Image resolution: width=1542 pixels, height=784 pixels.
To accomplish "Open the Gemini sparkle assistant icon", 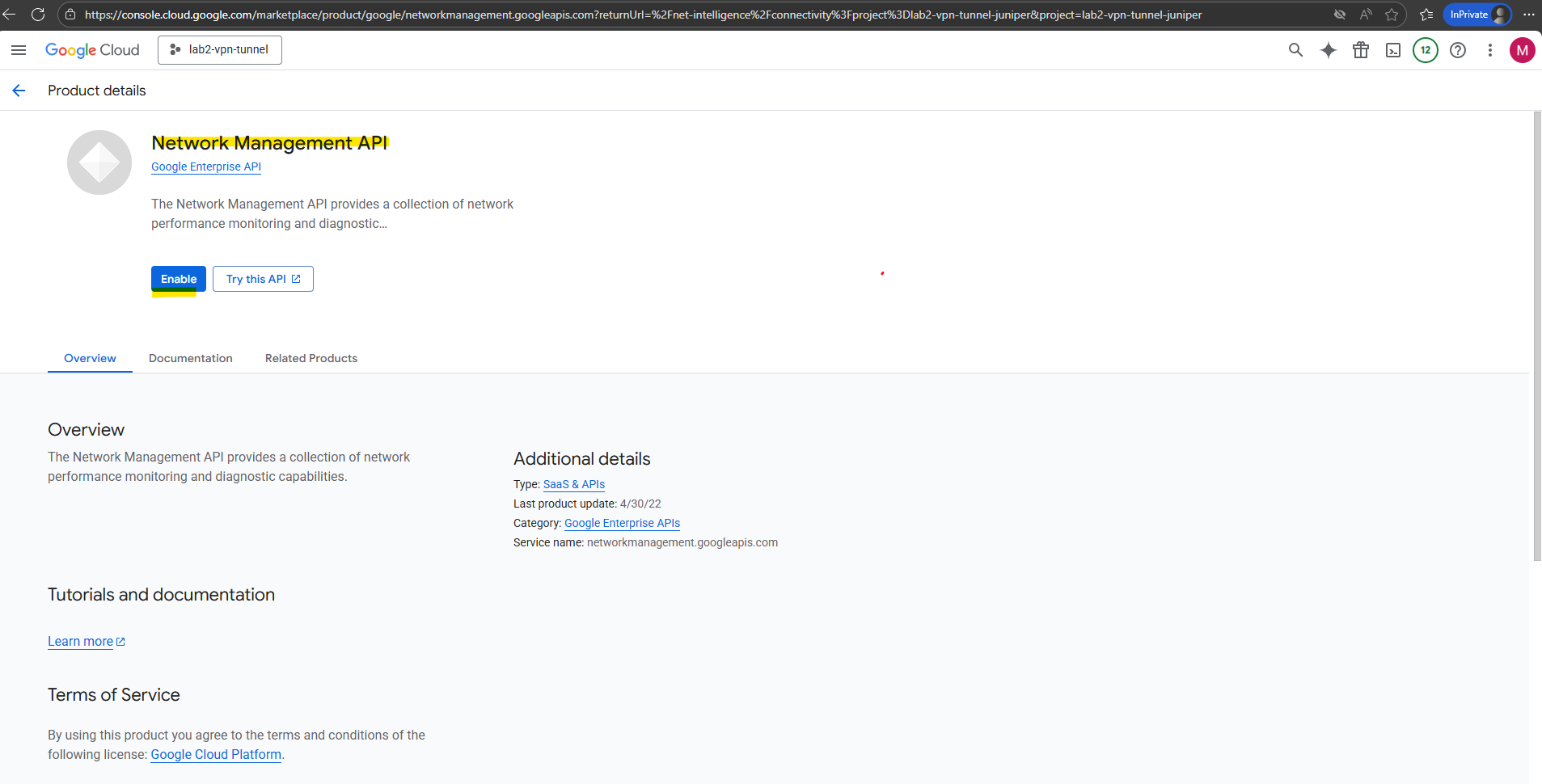I will click(x=1329, y=50).
